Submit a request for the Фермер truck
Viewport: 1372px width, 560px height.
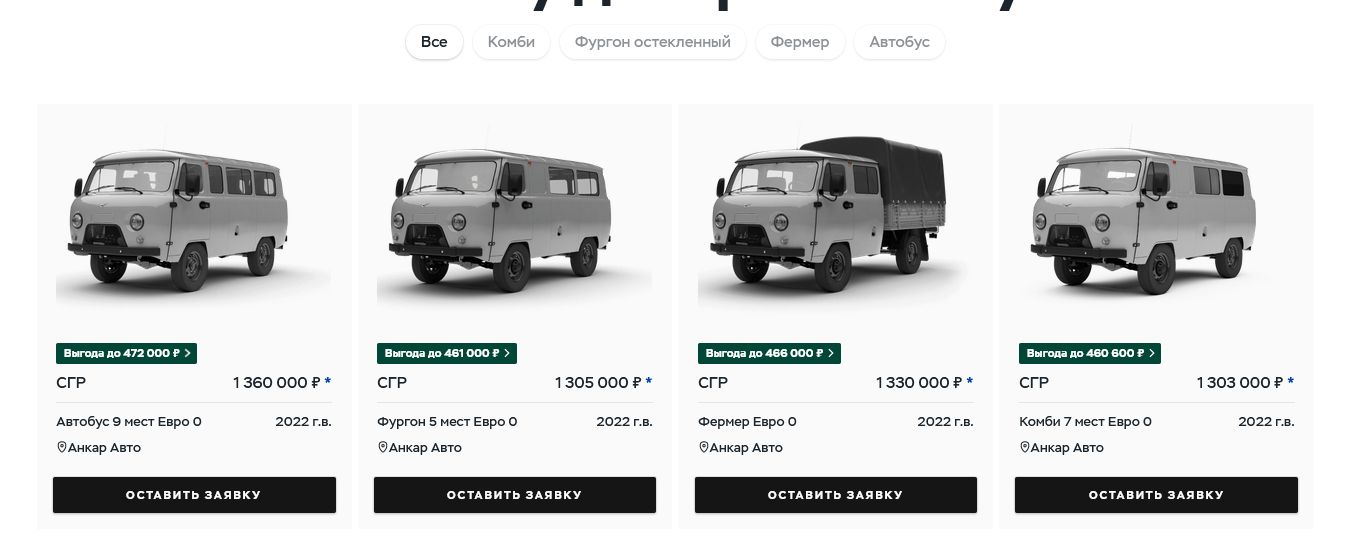coord(836,495)
